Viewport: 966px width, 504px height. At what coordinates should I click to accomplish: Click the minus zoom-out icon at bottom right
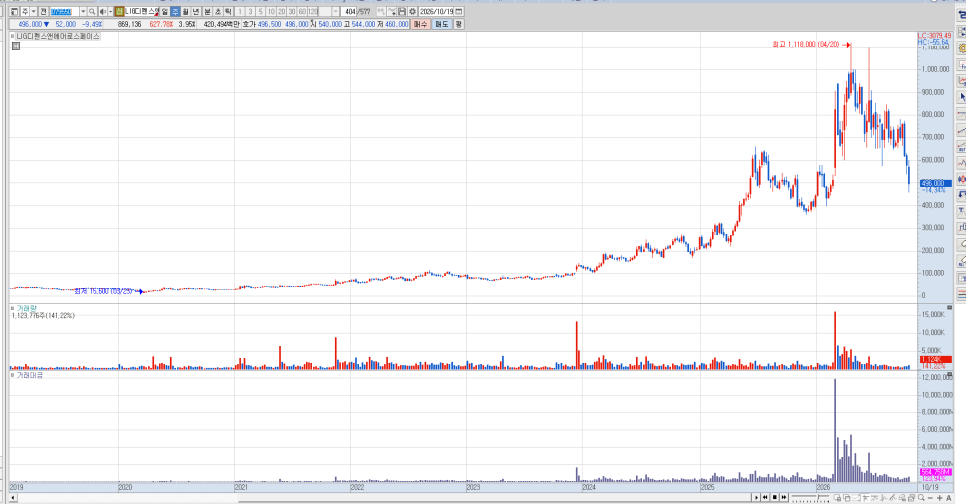930,497
